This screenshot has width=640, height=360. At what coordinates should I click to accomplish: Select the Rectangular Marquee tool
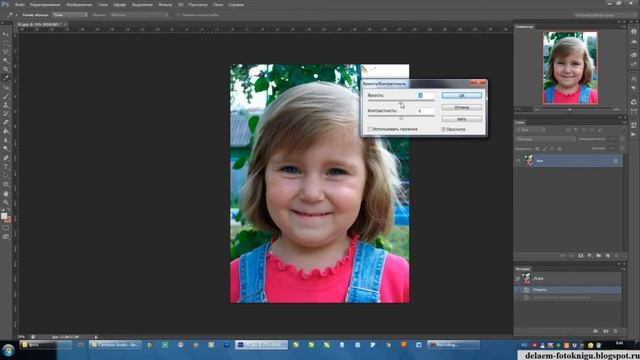(x=6, y=43)
